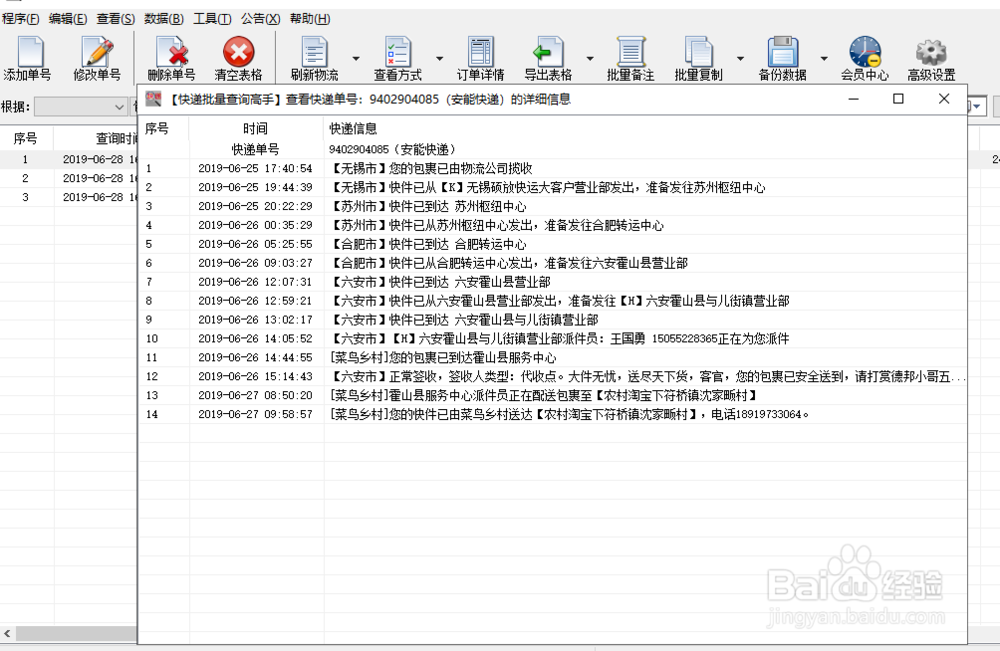This screenshot has height=651, width=1000.
Task: Open the 查看(S) menu
Action: pyautogui.click(x=115, y=18)
